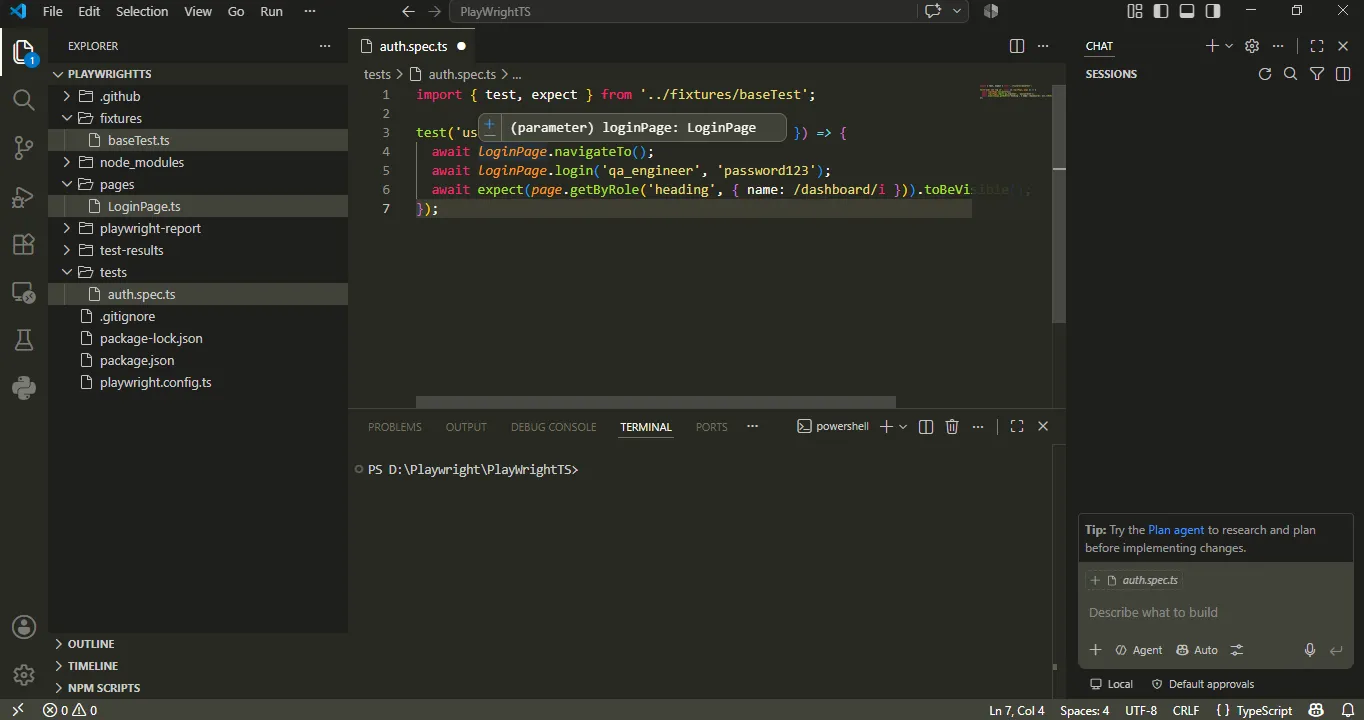
Task: Expand the .github folder
Action: click(67, 96)
